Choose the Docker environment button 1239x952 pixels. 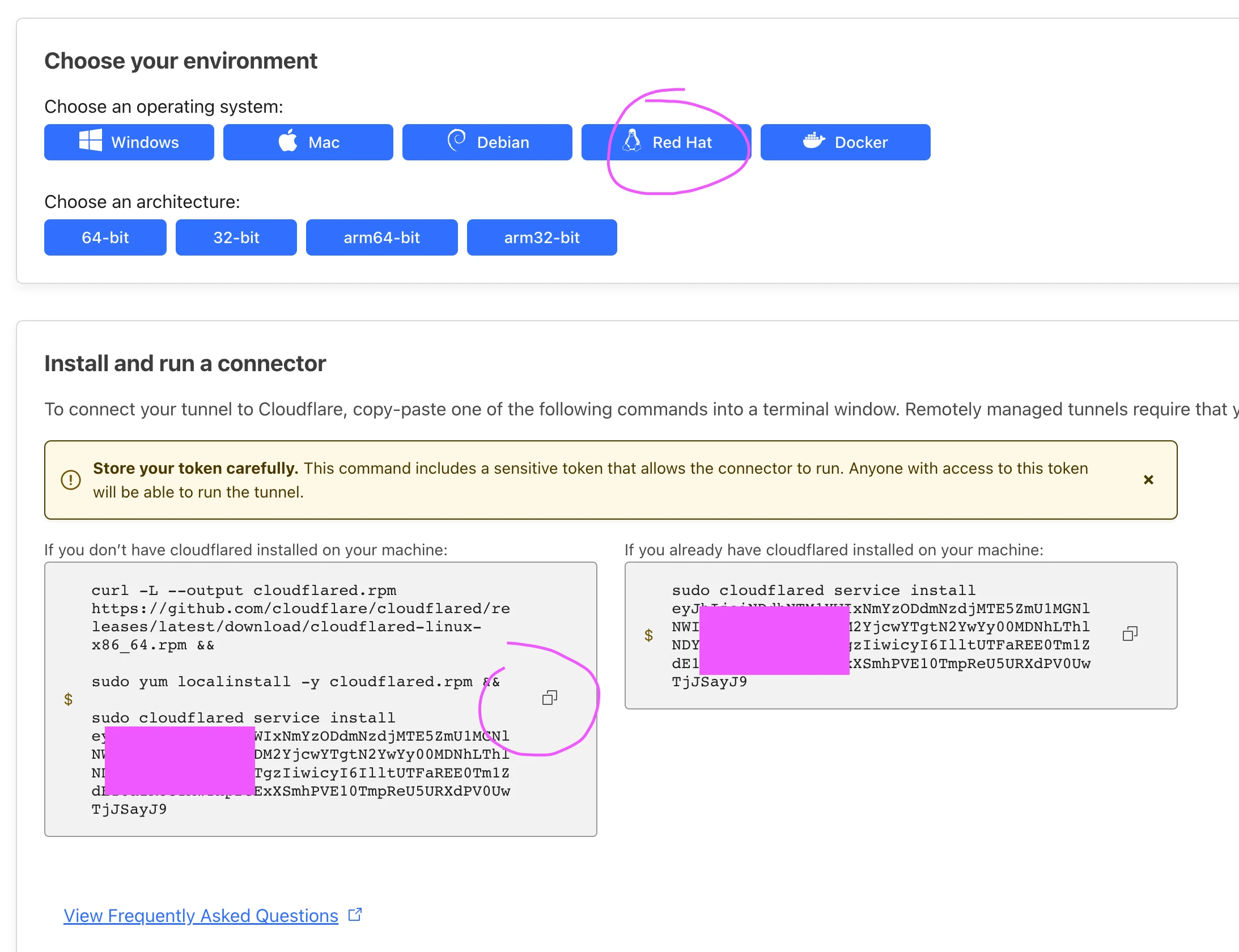[846, 142]
